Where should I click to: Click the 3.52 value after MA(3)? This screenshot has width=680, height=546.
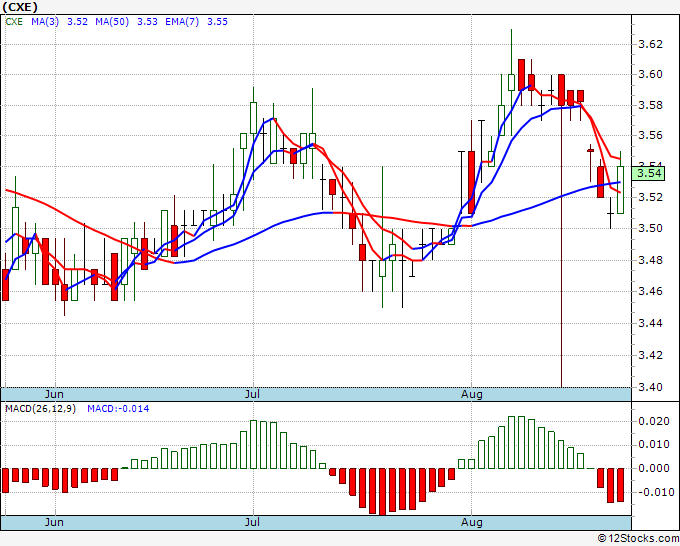coord(78,22)
